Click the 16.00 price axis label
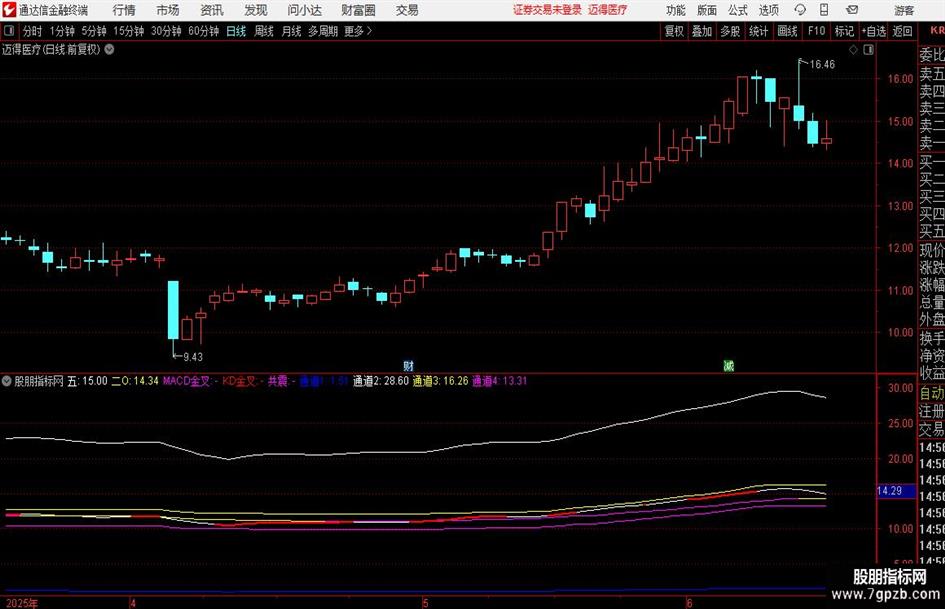945x609 pixels. pyautogui.click(x=900, y=79)
